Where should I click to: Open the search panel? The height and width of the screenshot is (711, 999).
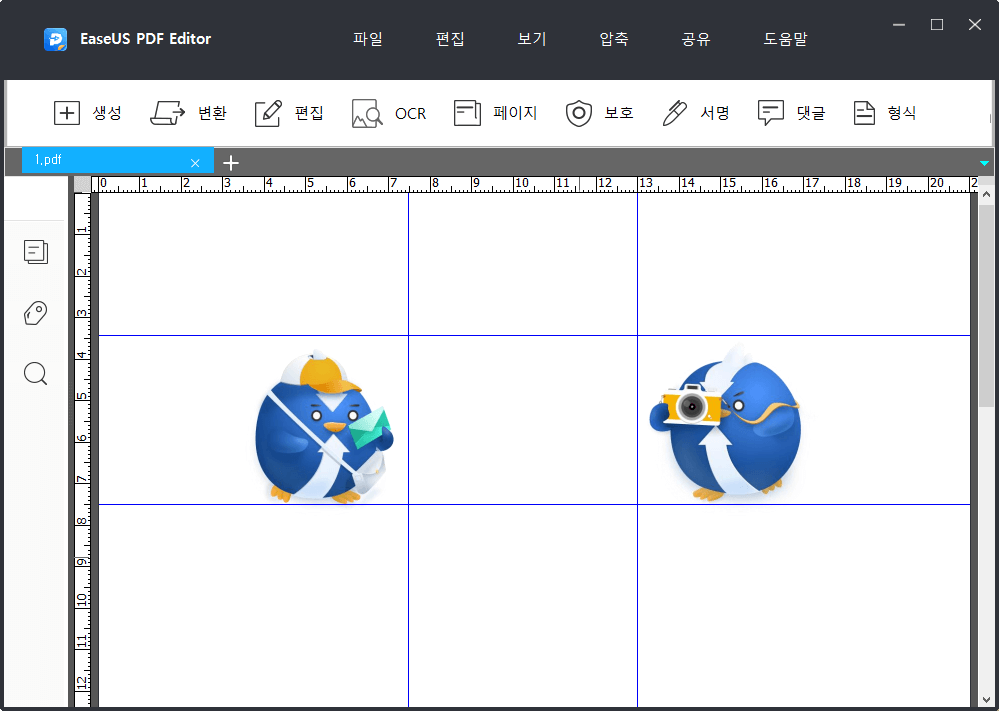36,373
